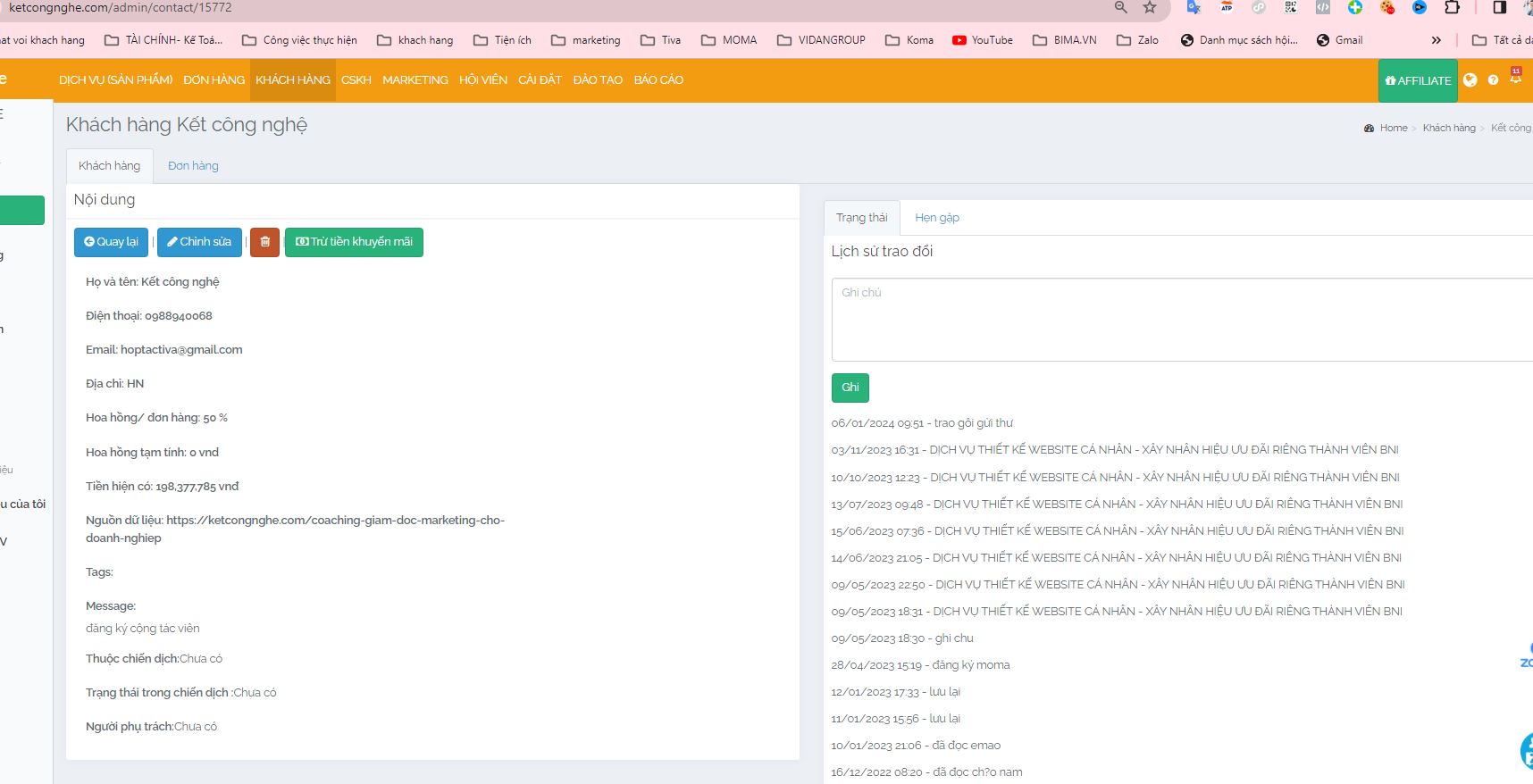1533x784 pixels.
Task: Click into the Ghi chú note field
Action: (1179, 319)
